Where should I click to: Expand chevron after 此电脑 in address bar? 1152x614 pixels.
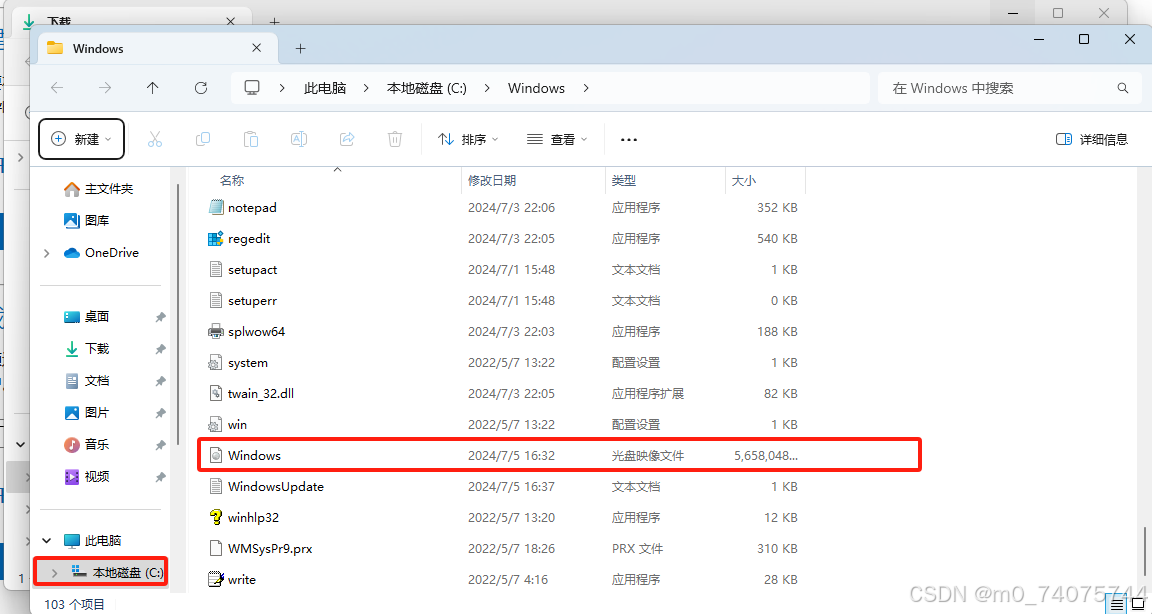click(365, 88)
